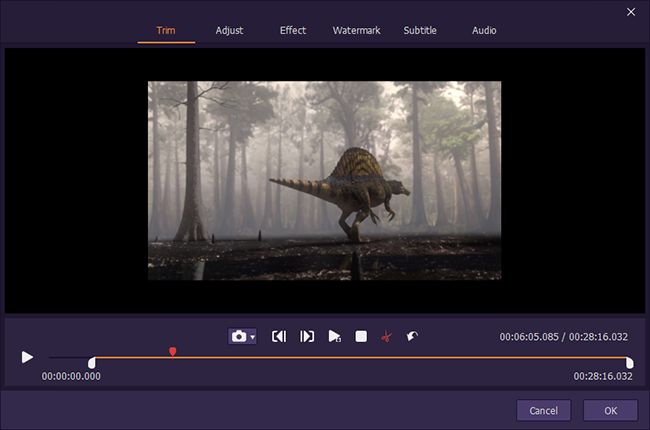This screenshot has height=430, width=650.
Task: Set trim end point bracket icon
Action: [307, 336]
